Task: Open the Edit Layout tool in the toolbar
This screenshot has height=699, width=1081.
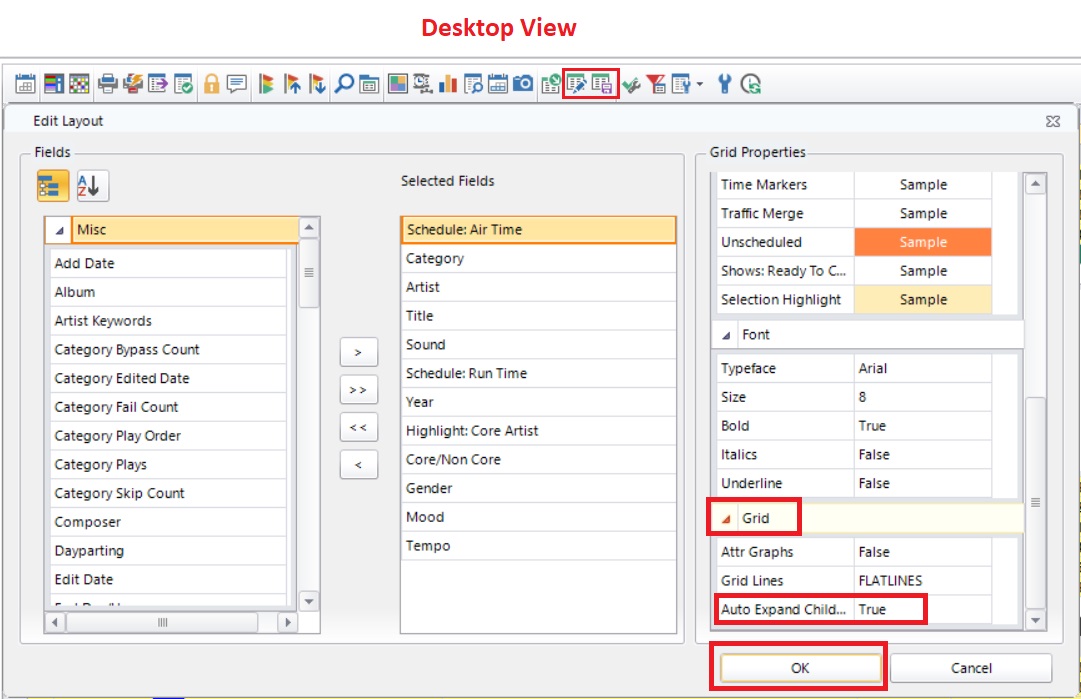Action: [x=574, y=85]
